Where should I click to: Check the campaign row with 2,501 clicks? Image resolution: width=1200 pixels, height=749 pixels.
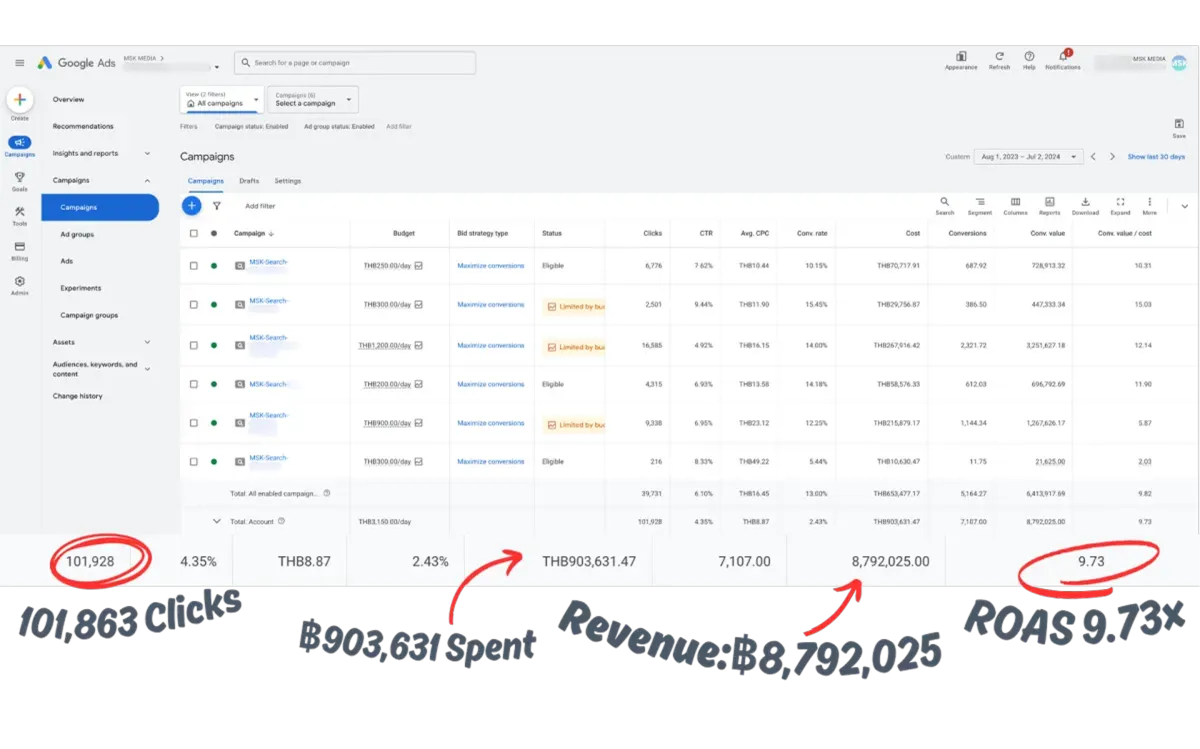pos(193,305)
